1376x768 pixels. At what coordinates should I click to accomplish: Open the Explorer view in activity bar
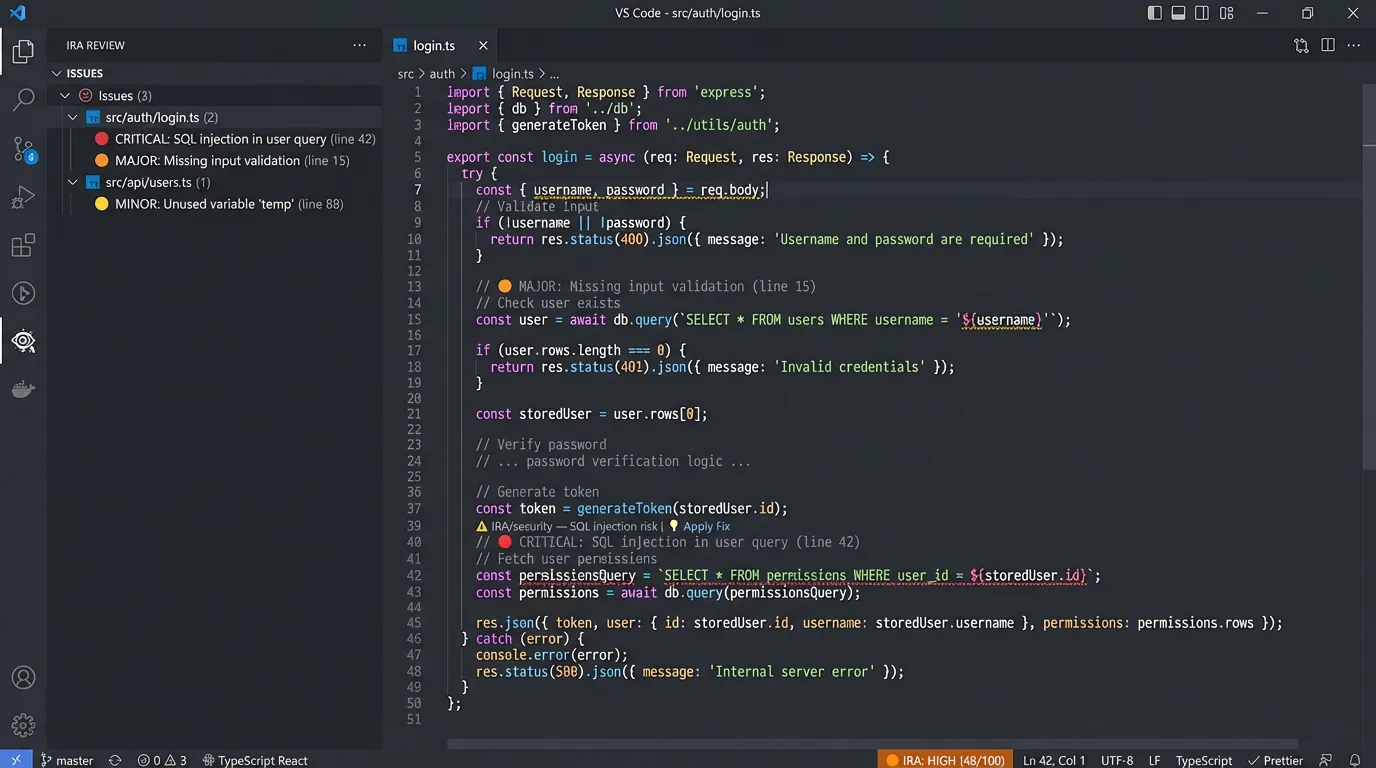23,51
